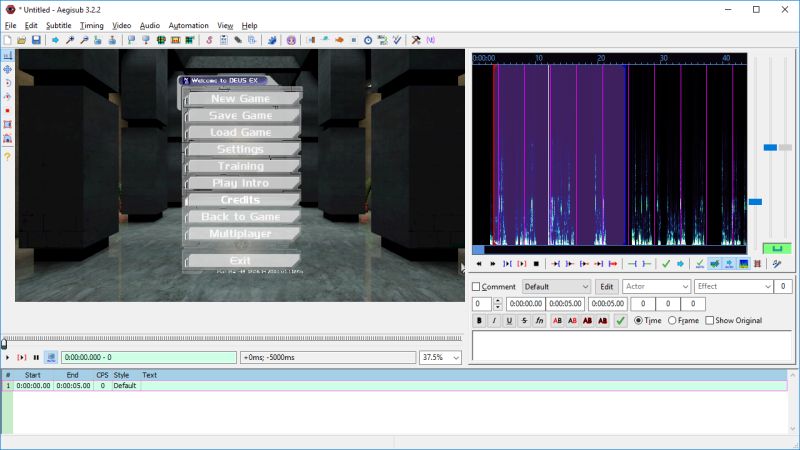Toggle spectrum analyzer mode
800x450 pixels.
click(x=743, y=264)
